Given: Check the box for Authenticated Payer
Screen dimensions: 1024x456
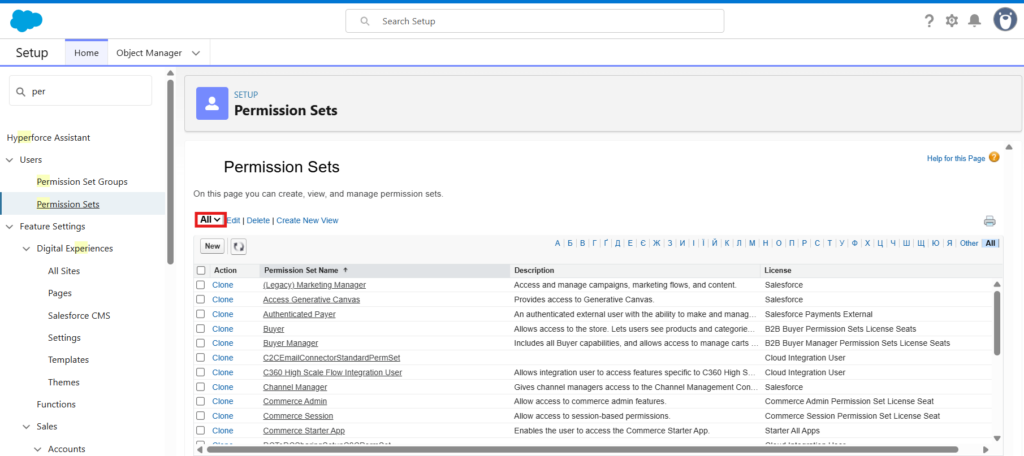Looking at the screenshot, I should pyautogui.click(x=201, y=314).
